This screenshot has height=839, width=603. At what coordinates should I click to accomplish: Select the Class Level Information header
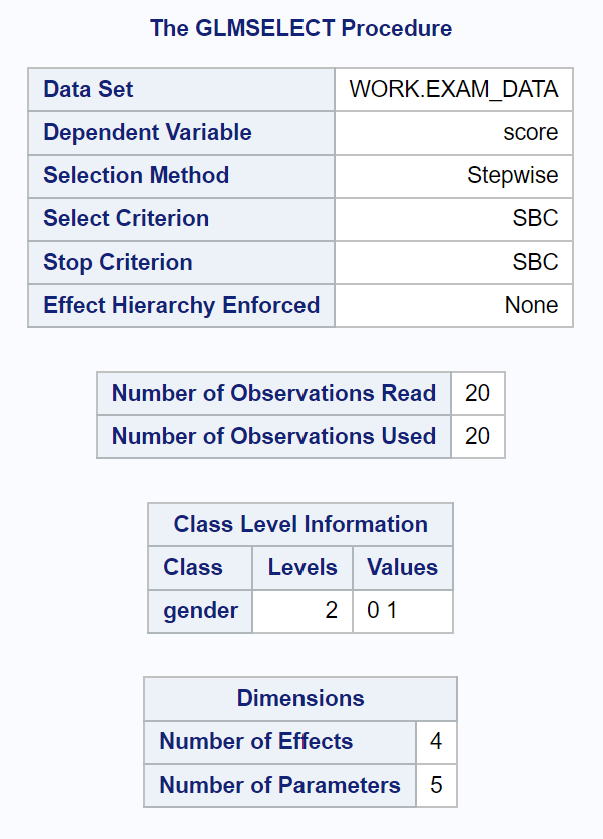pos(300,524)
